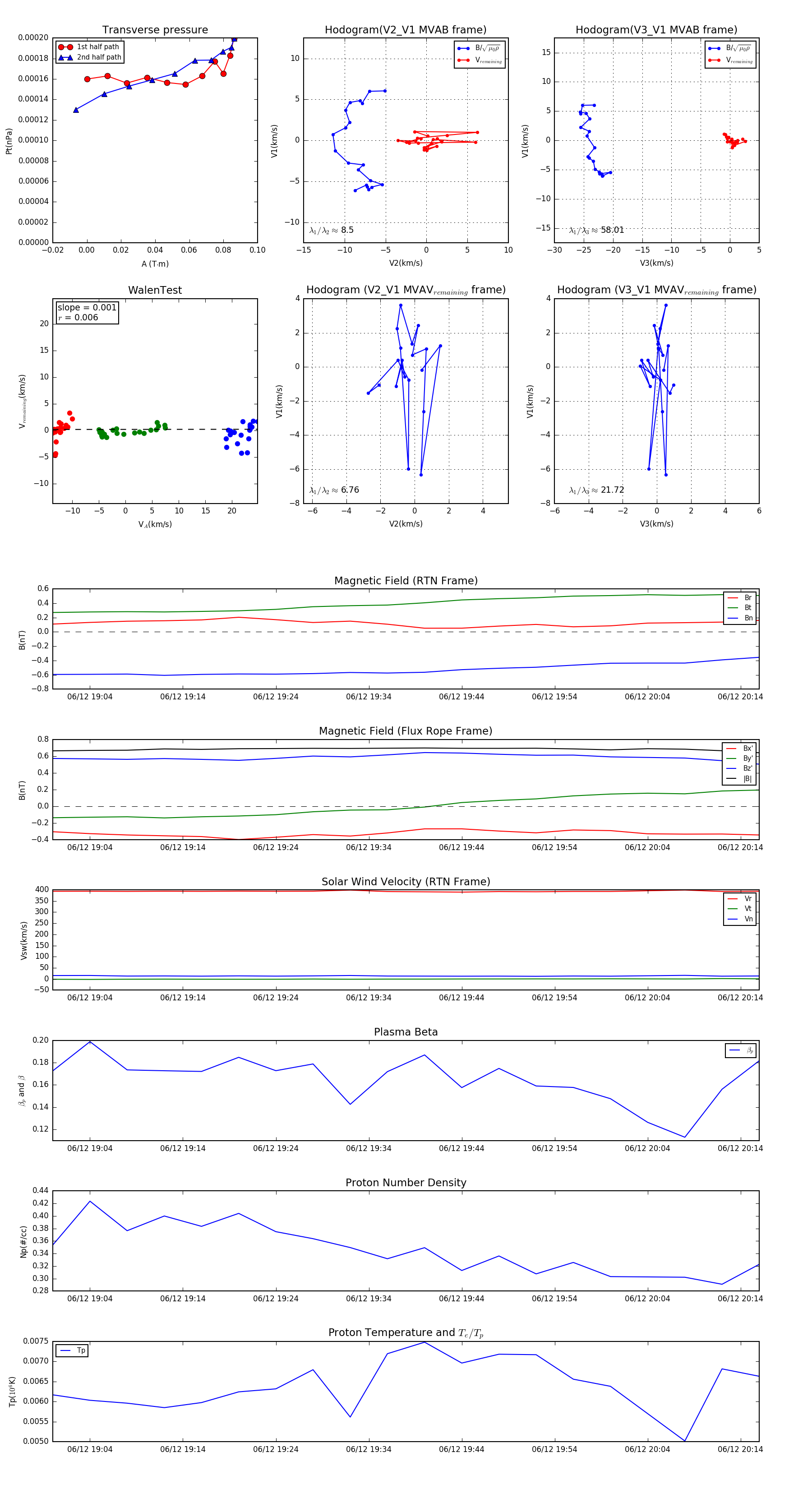Select the '1st half path' legend entry
The width and height of the screenshot is (812, 1489).
coord(90,47)
